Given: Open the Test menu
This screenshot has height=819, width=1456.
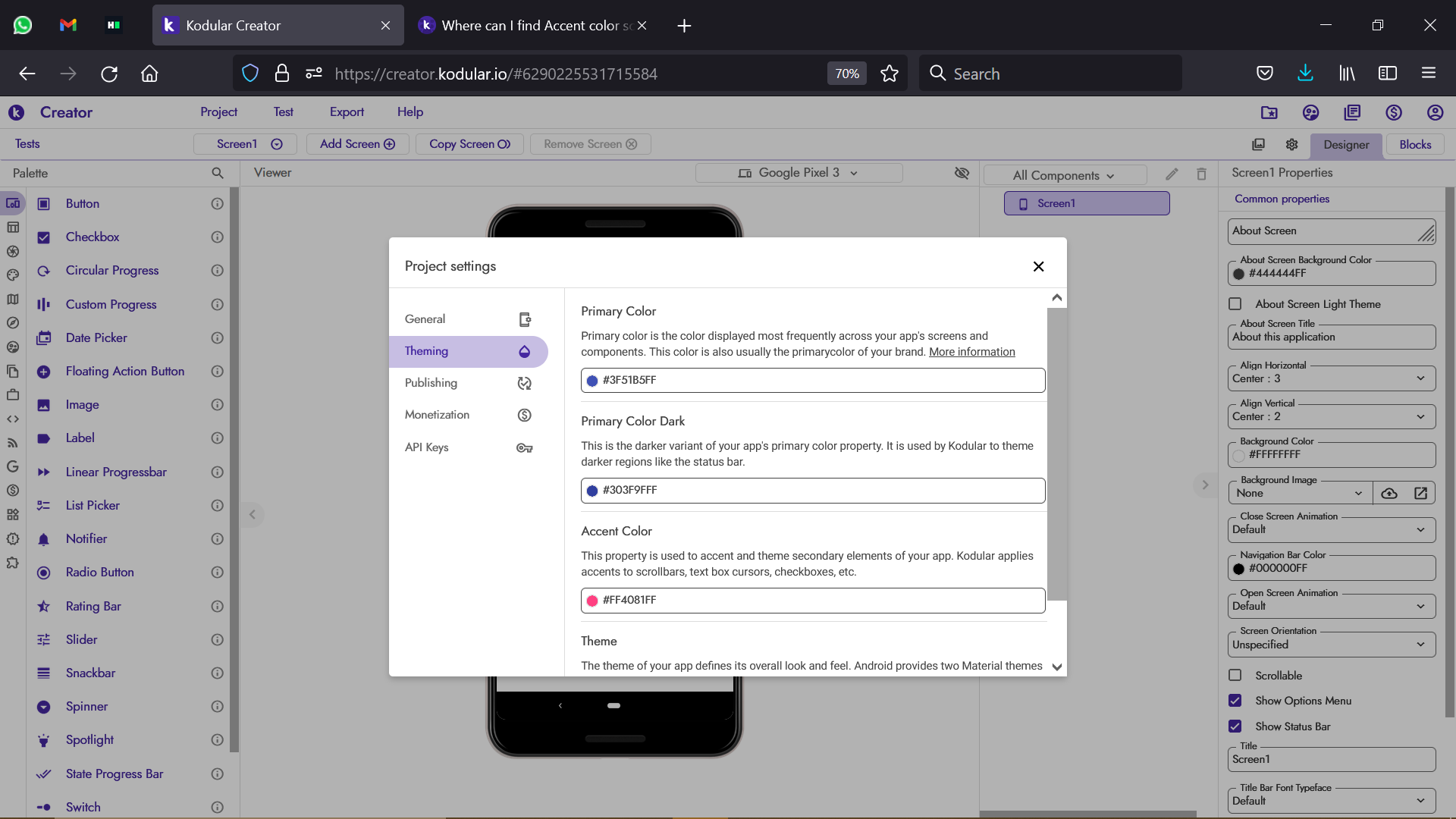Looking at the screenshot, I should click(x=284, y=112).
